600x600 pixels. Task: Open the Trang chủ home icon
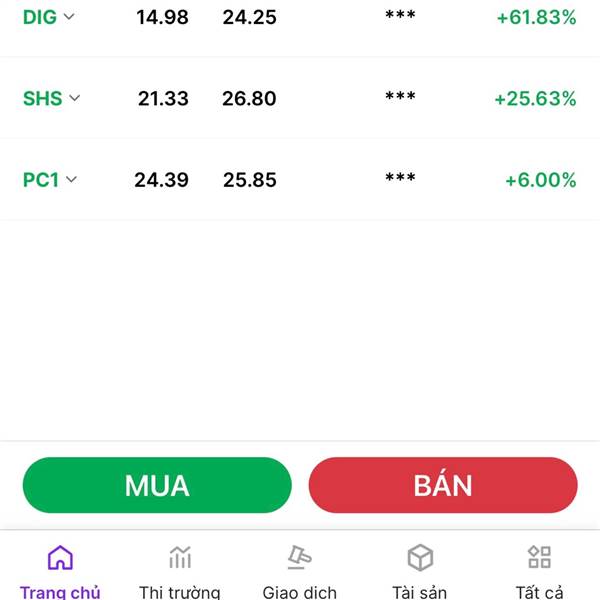pyautogui.click(x=60, y=558)
